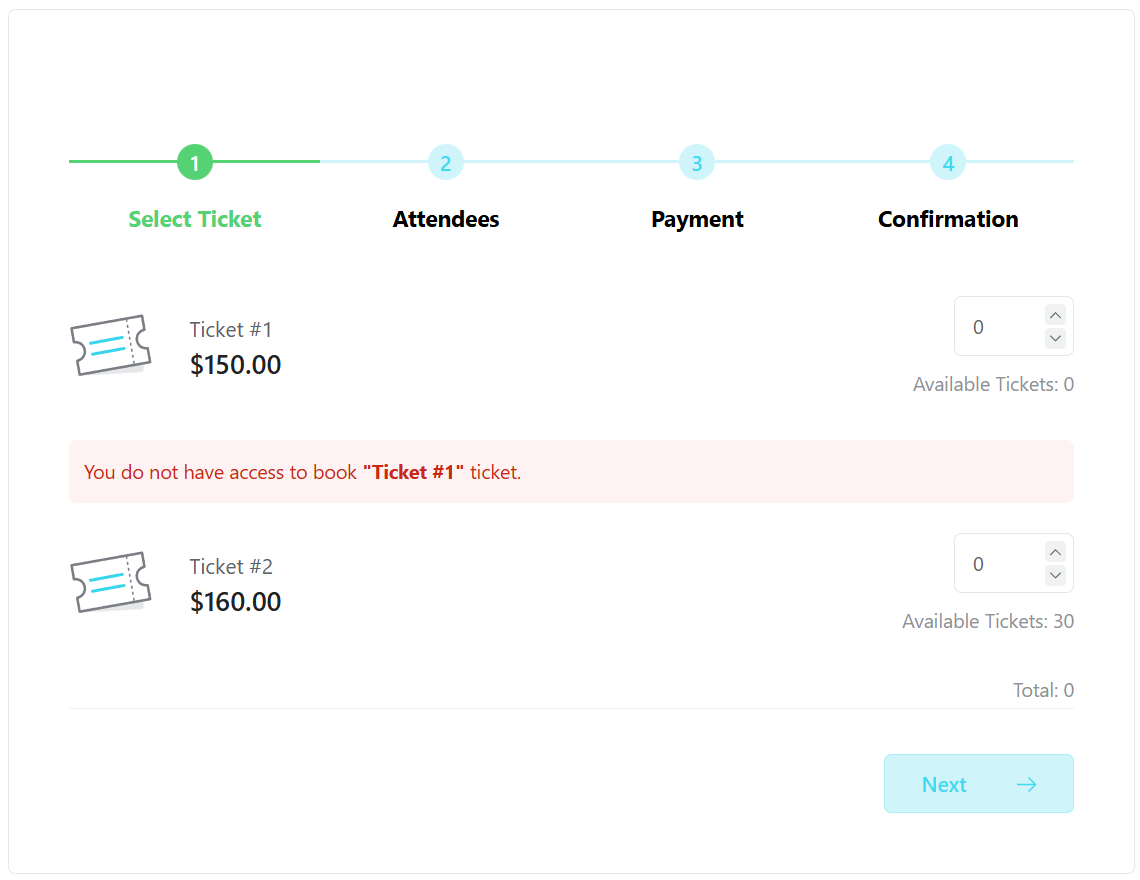Increase Ticket #1 quantity with up arrow
This screenshot has width=1140, height=880.
coord(1055,315)
